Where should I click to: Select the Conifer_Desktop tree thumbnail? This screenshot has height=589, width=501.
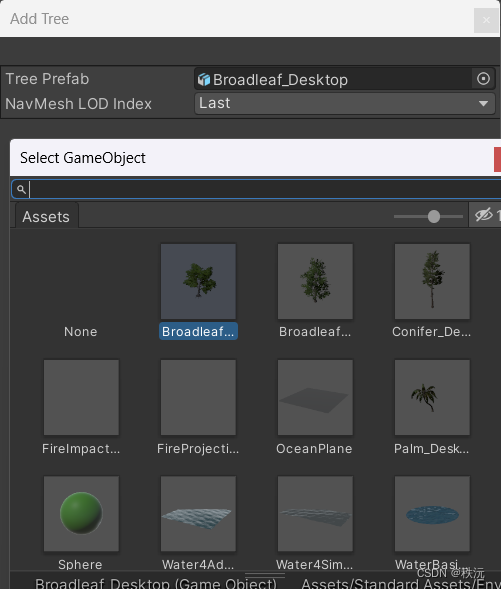click(x=432, y=281)
